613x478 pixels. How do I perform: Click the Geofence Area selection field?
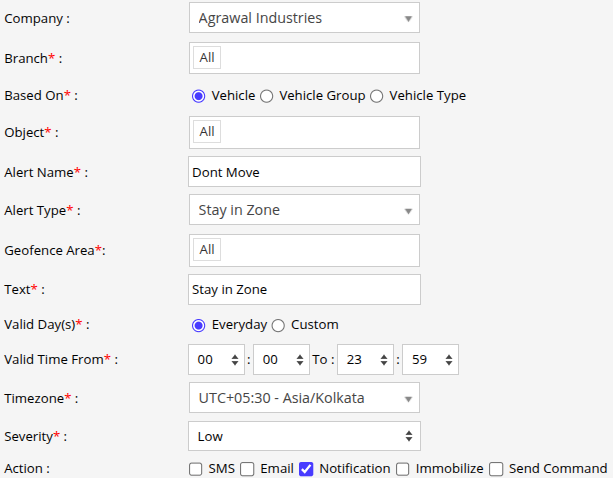[x=304, y=250]
